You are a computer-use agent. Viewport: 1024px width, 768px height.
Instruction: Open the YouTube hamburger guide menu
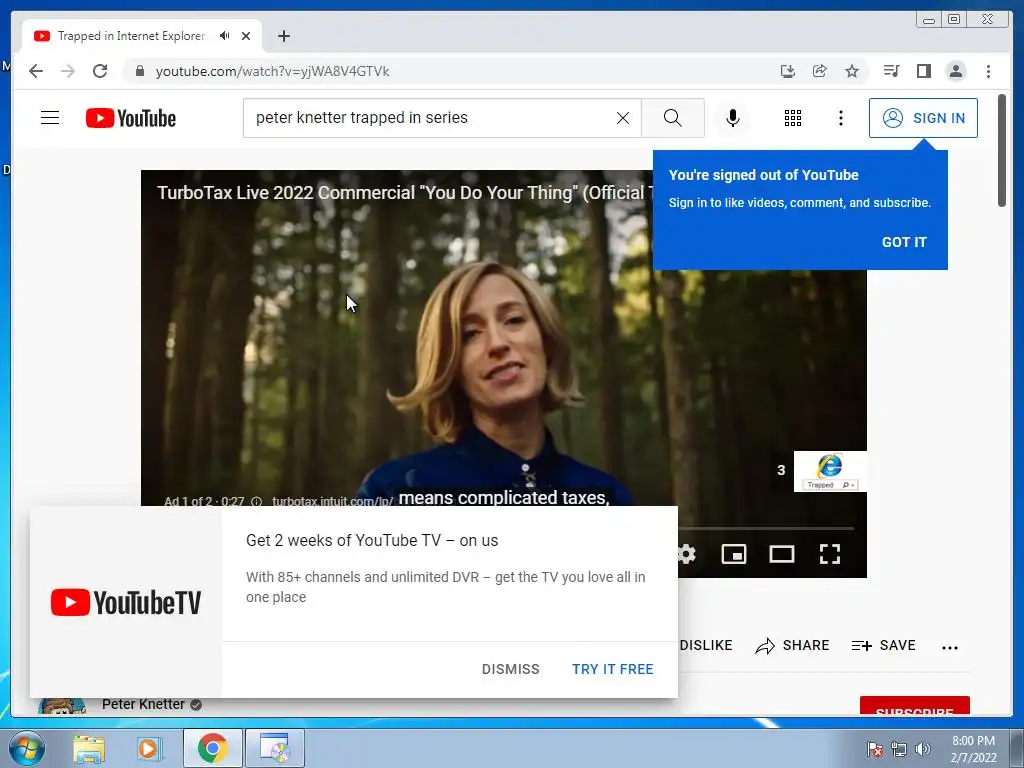coord(50,118)
